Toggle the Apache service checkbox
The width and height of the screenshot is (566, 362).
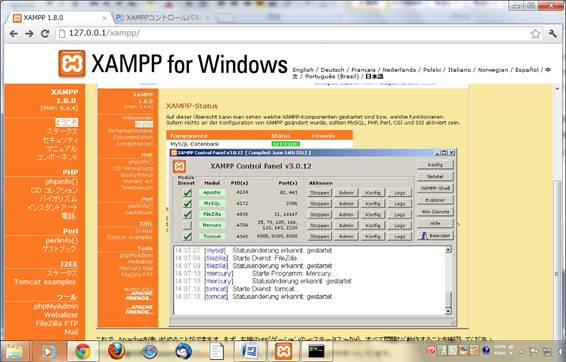[x=187, y=192]
